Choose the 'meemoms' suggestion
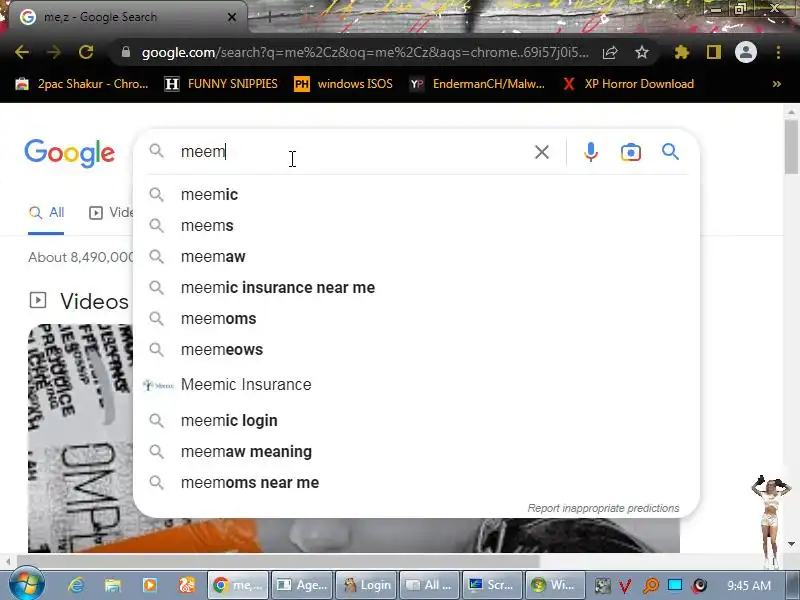The width and height of the screenshot is (800, 600). click(416, 319)
